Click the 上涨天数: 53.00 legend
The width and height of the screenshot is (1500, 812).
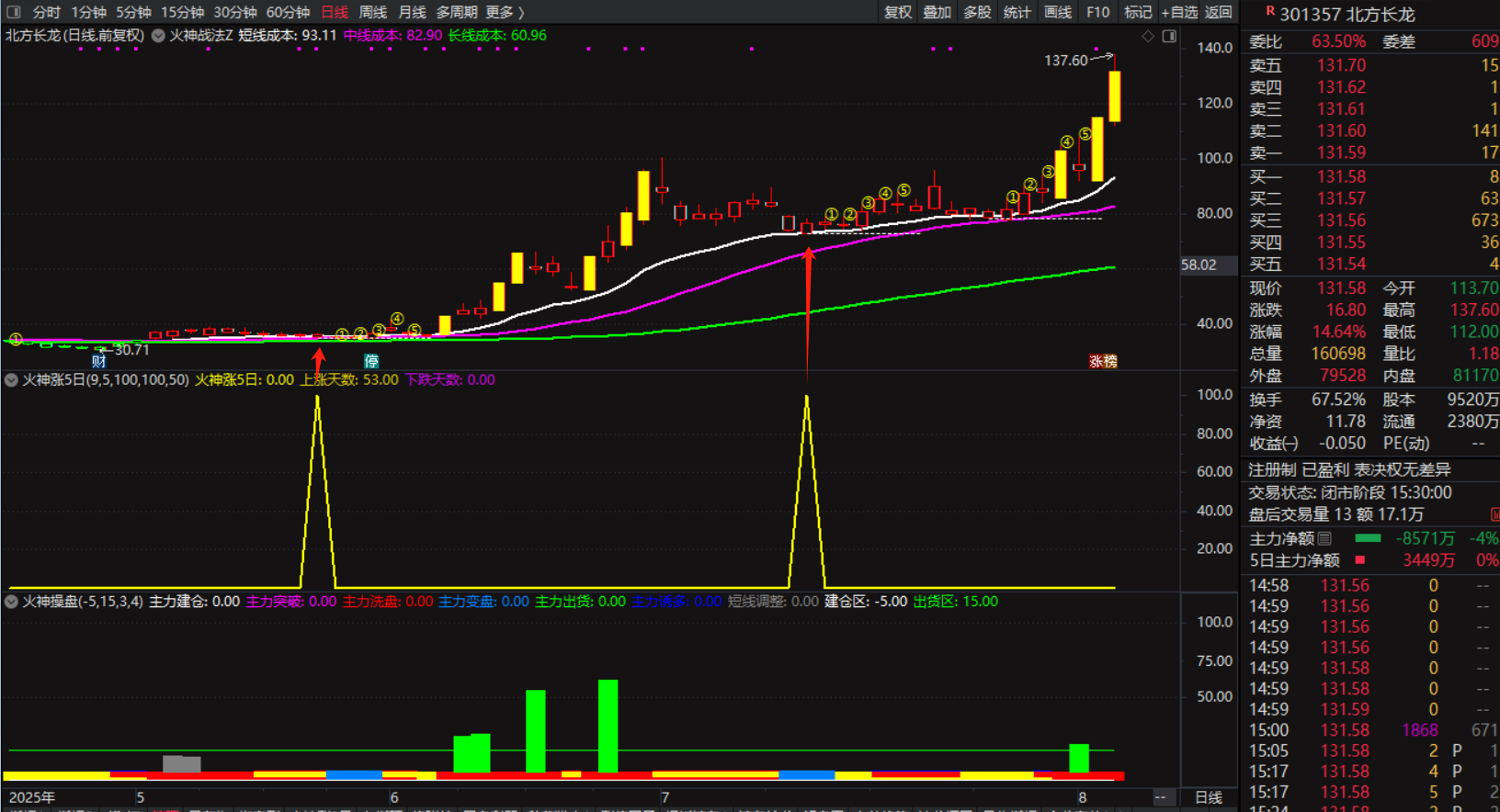pos(349,379)
